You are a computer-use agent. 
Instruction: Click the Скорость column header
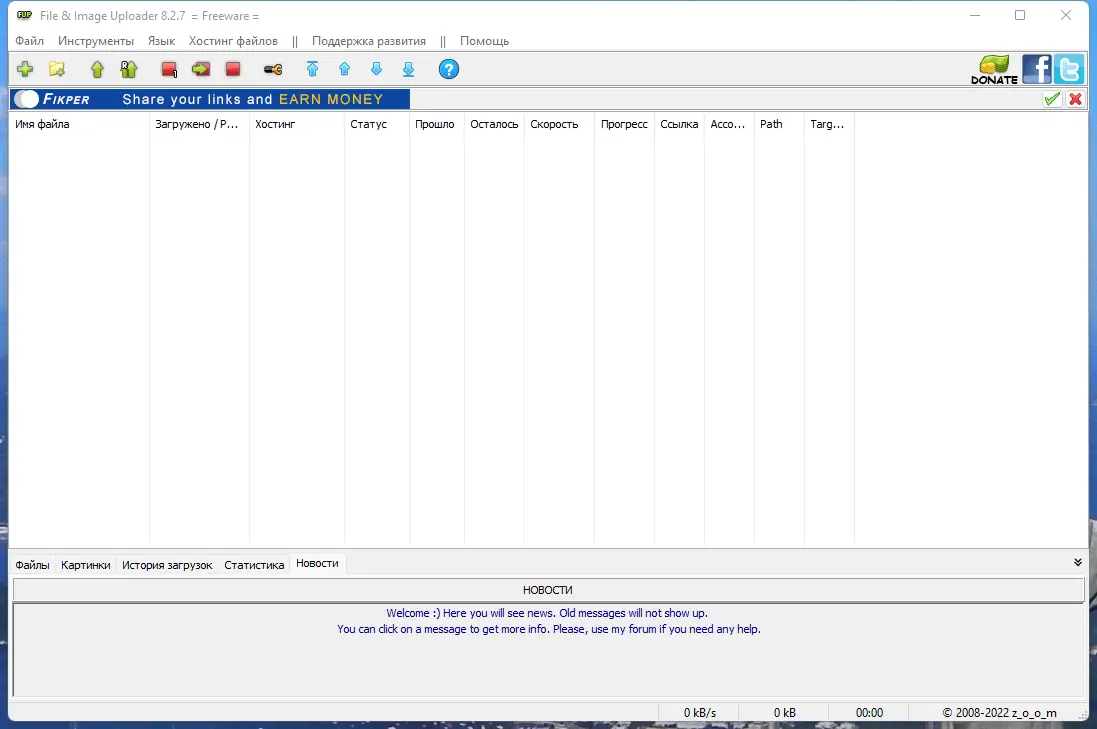click(560, 124)
